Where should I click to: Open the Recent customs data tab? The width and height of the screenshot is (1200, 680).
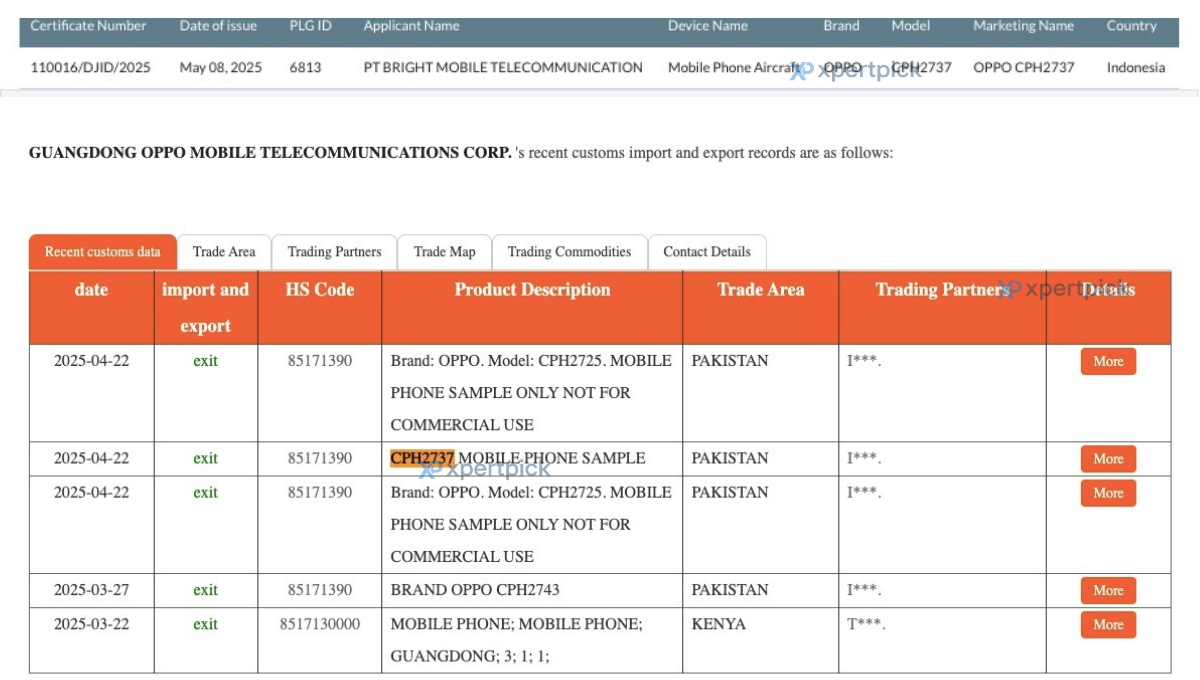pyautogui.click(x=103, y=252)
